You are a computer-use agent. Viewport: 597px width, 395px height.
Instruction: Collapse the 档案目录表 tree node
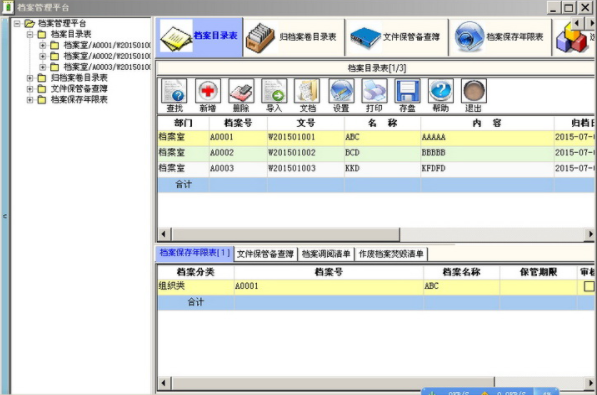[x=30, y=34]
